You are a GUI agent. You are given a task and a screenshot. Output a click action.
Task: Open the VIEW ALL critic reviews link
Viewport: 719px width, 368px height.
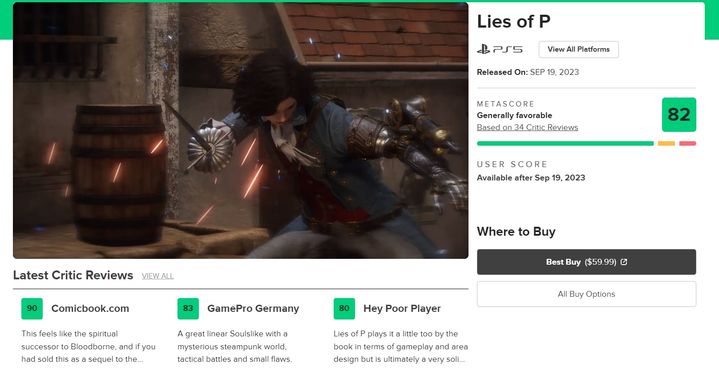(x=157, y=276)
